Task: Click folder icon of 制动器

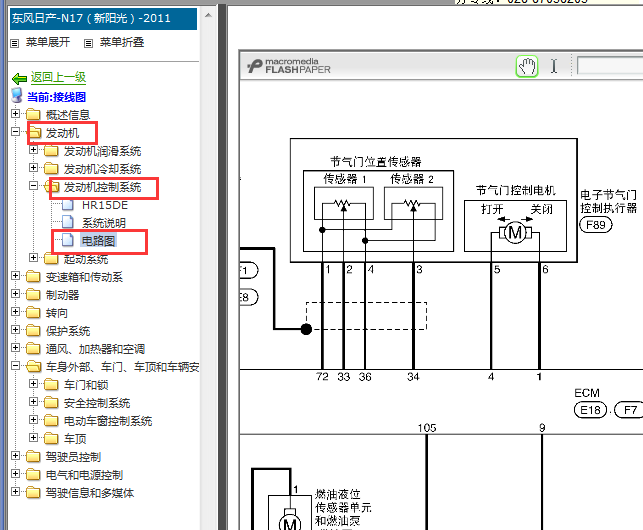Action: tap(33, 295)
